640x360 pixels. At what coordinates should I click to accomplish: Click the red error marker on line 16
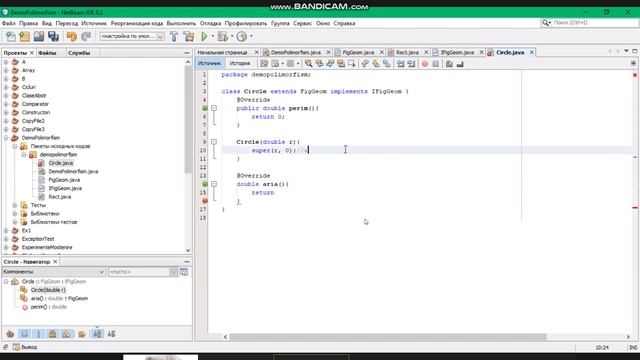click(x=205, y=201)
